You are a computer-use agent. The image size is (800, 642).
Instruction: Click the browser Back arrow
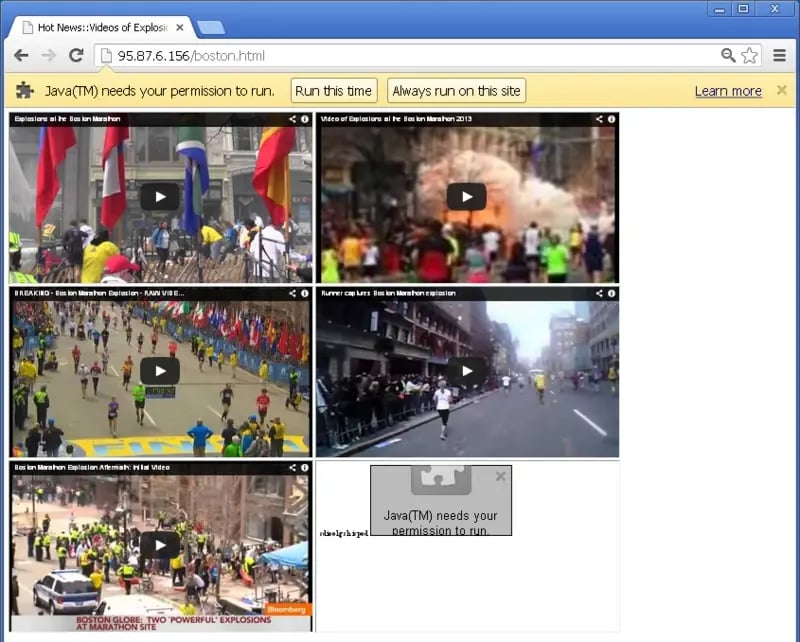coord(21,56)
